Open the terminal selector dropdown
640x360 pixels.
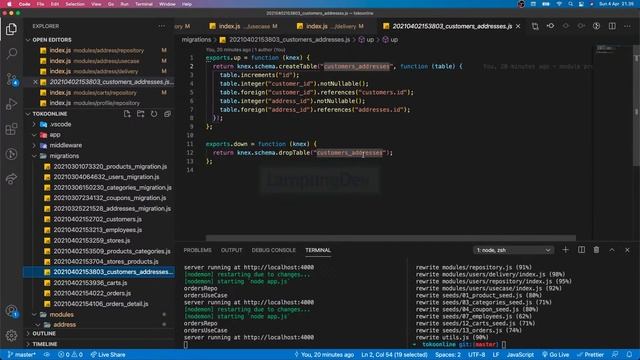513,250
